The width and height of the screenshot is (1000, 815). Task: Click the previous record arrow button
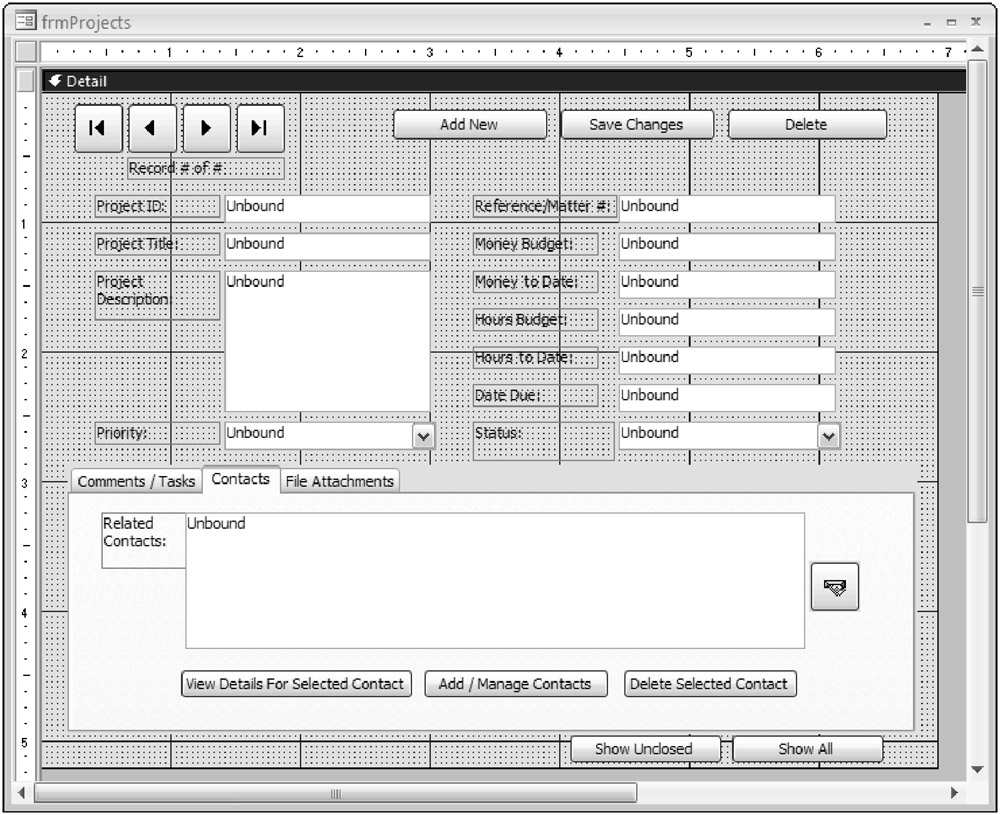152,128
